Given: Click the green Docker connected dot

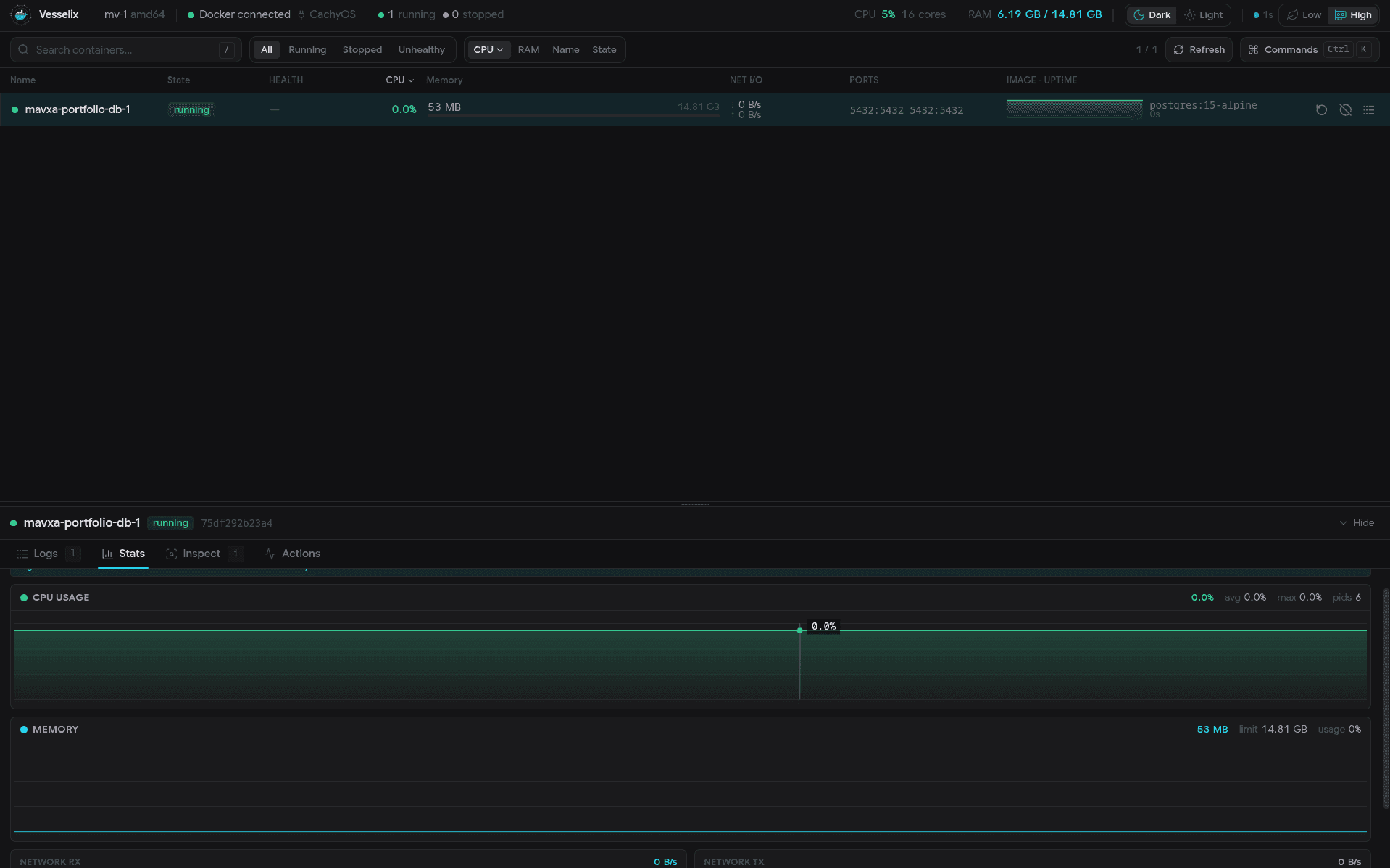Looking at the screenshot, I should click(x=191, y=15).
